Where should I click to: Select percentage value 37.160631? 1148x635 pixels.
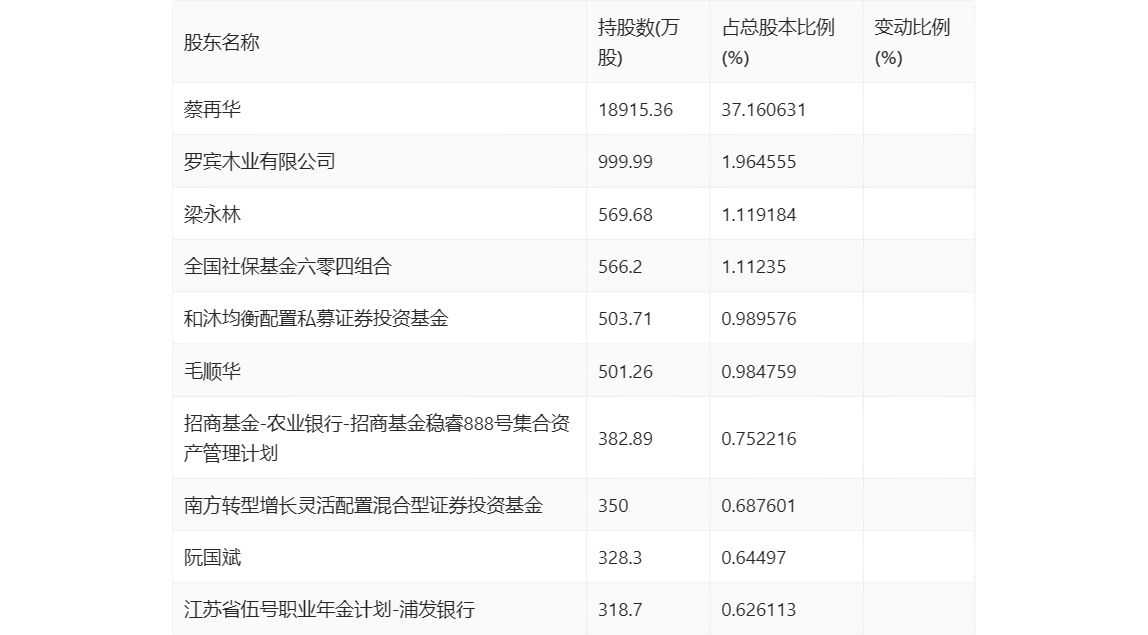click(x=764, y=110)
